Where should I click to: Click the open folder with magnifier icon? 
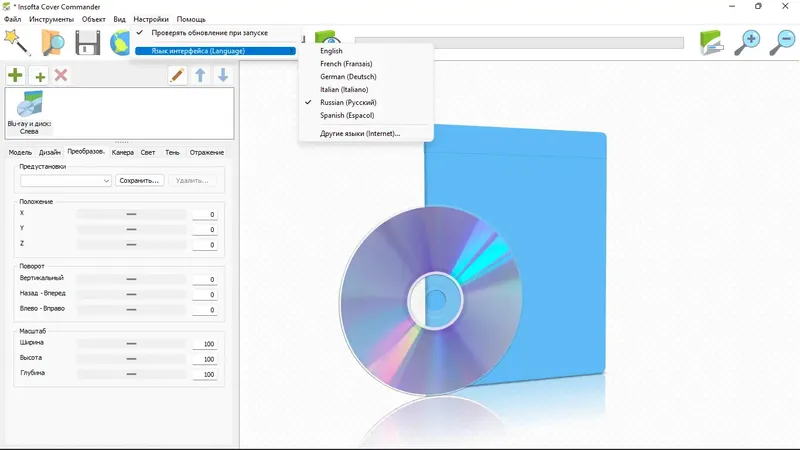[x=53, y=42]
